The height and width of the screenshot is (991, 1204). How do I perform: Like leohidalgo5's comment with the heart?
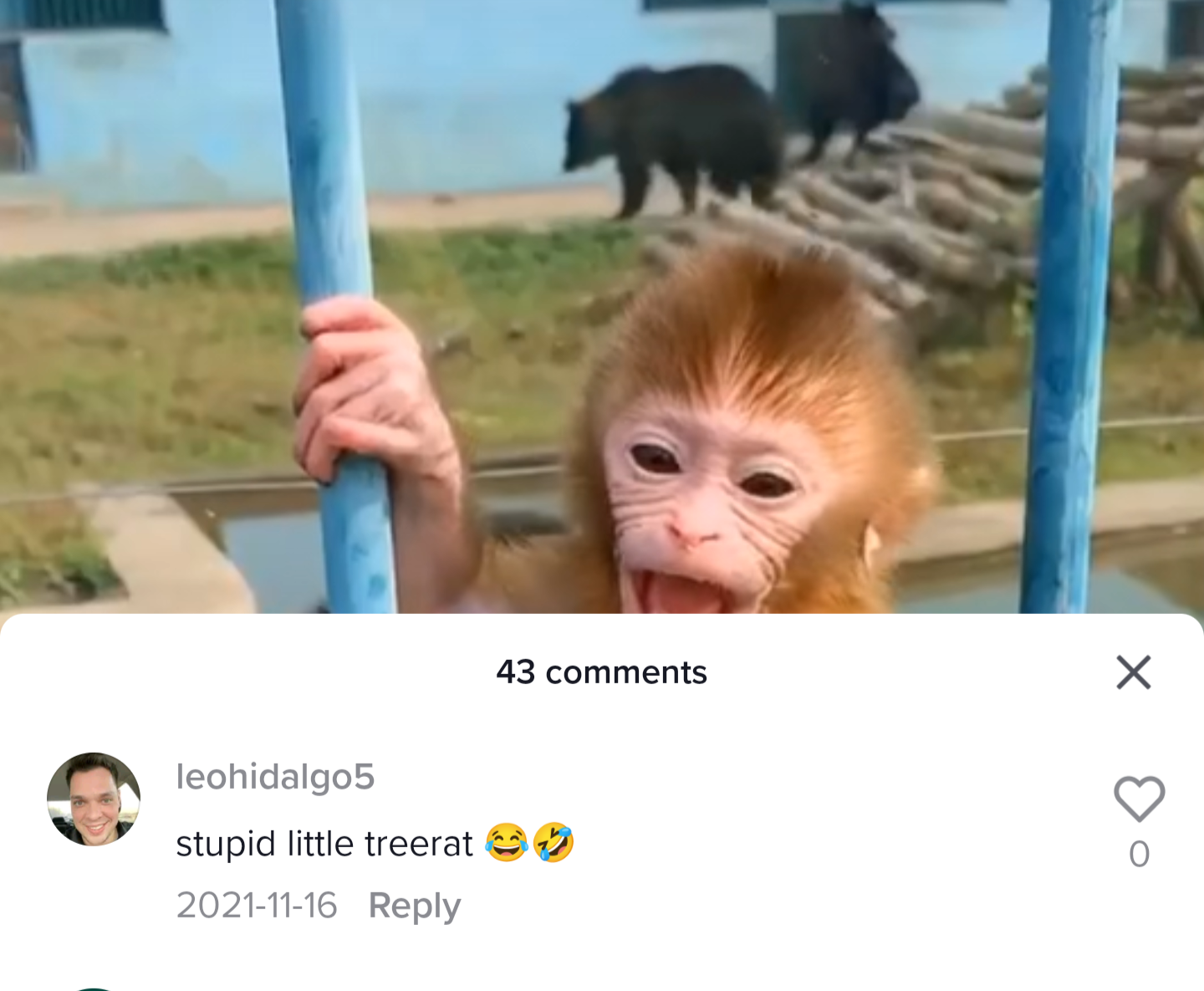1139,799
